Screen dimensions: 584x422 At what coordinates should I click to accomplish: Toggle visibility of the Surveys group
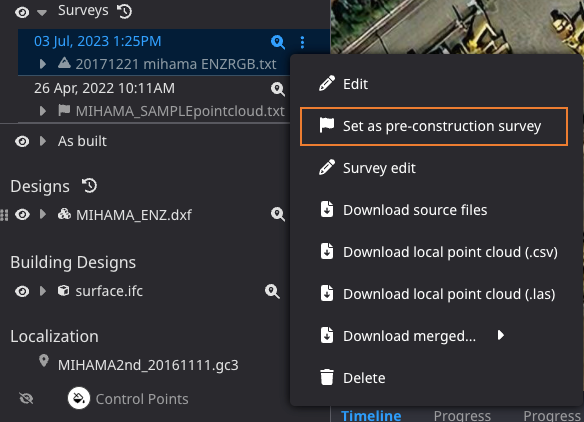point(22,12)
